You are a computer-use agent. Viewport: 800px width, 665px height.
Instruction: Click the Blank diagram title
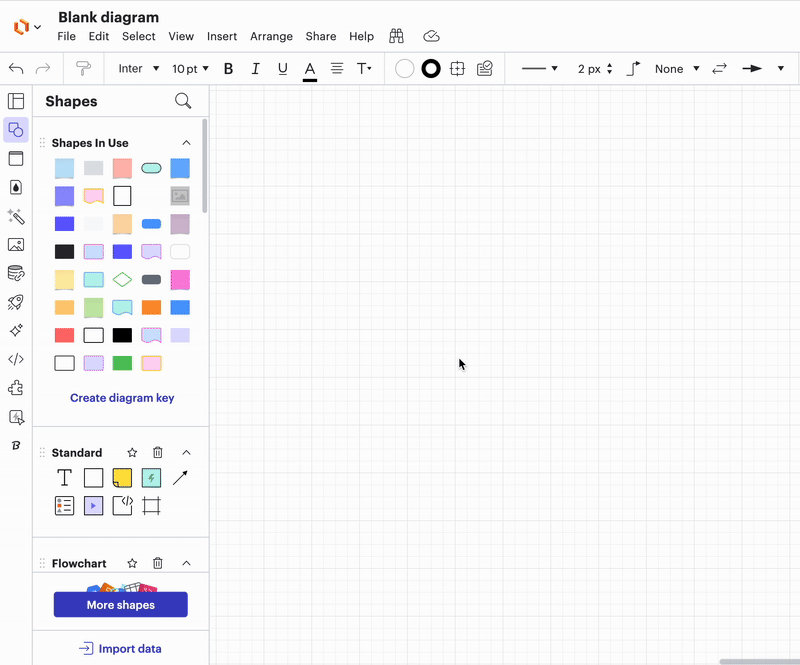[x=108, y=17]
